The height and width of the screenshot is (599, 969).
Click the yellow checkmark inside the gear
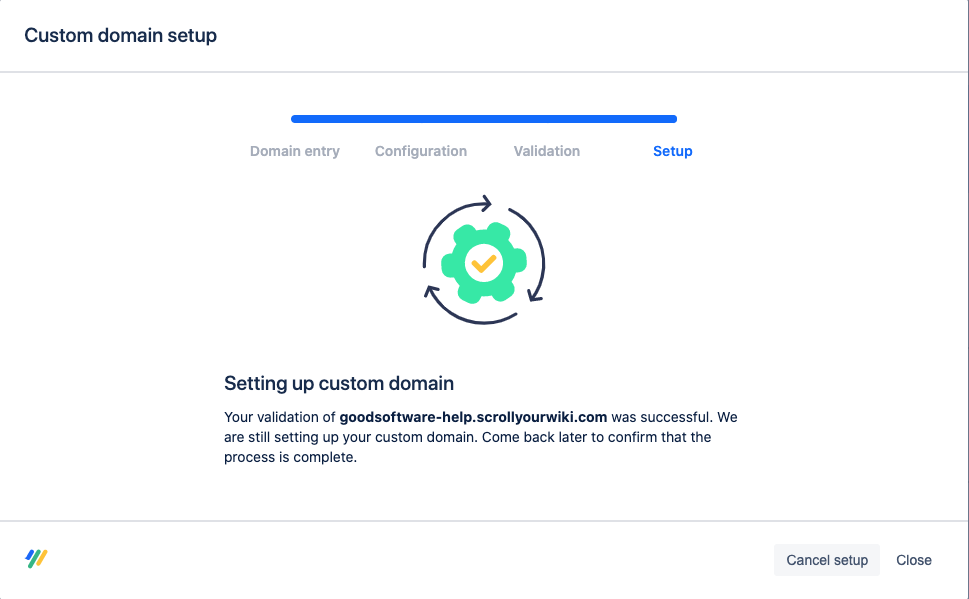pos(484,264)
